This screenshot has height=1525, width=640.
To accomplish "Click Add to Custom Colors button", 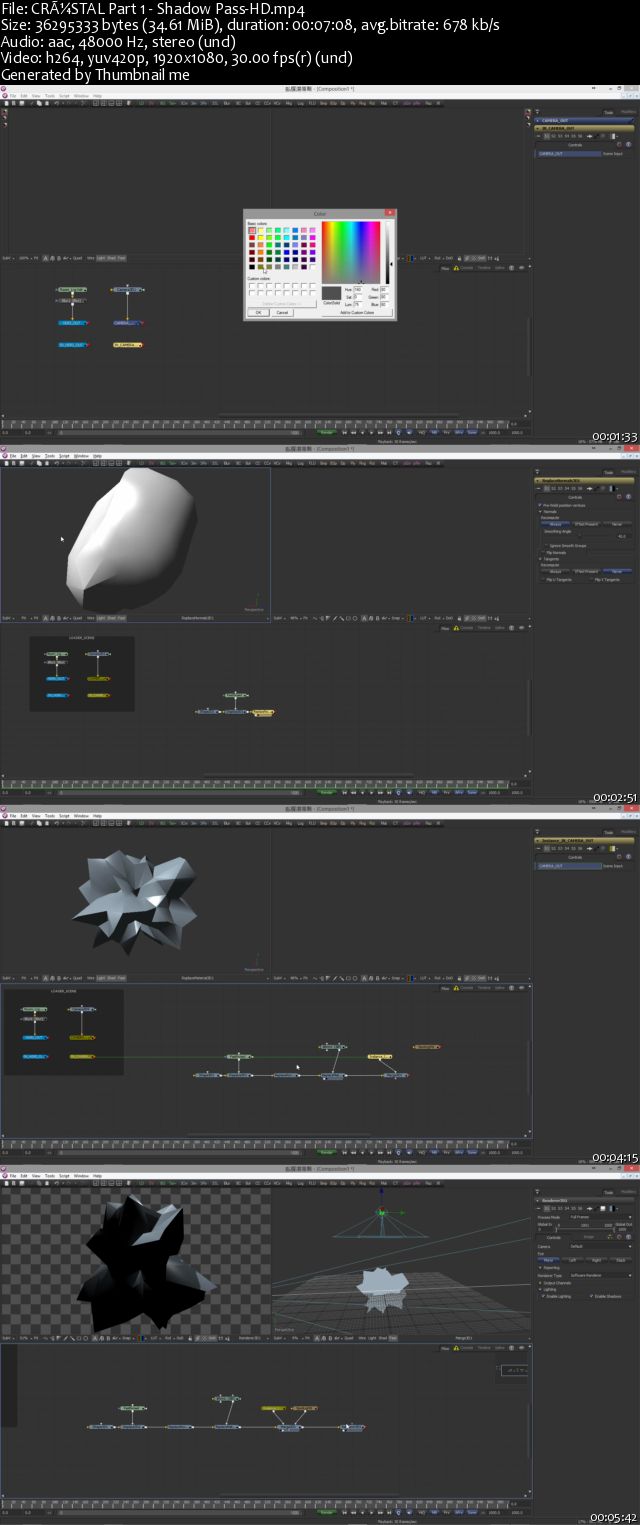I will [x=357, y=312].
